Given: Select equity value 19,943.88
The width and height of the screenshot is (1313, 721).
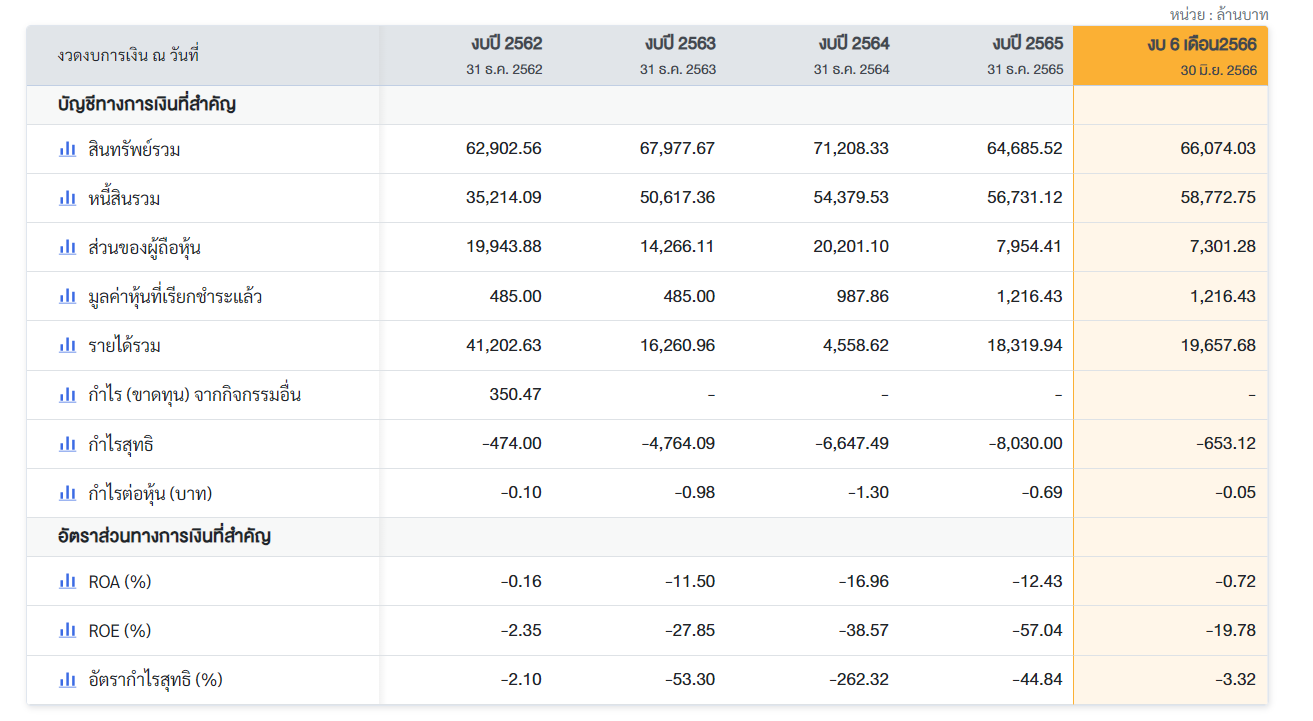Looking at the screenshot, I should (x=504, y=247).
